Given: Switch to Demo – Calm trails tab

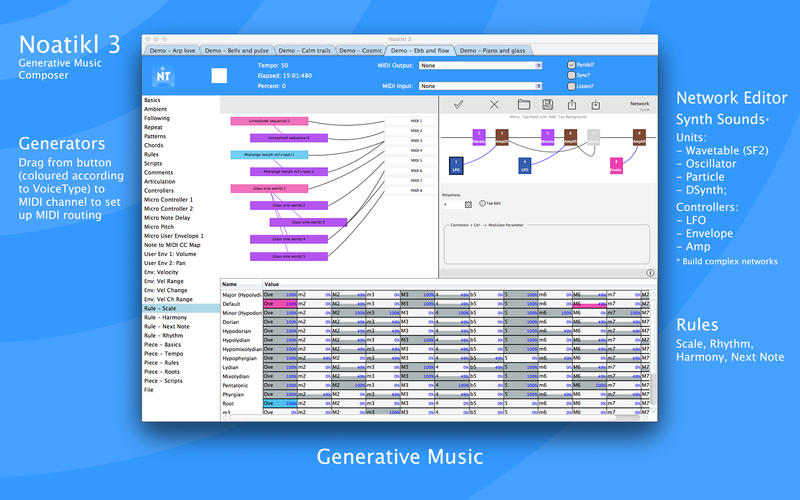Looking at the screenshot, I should coord(304,50).
